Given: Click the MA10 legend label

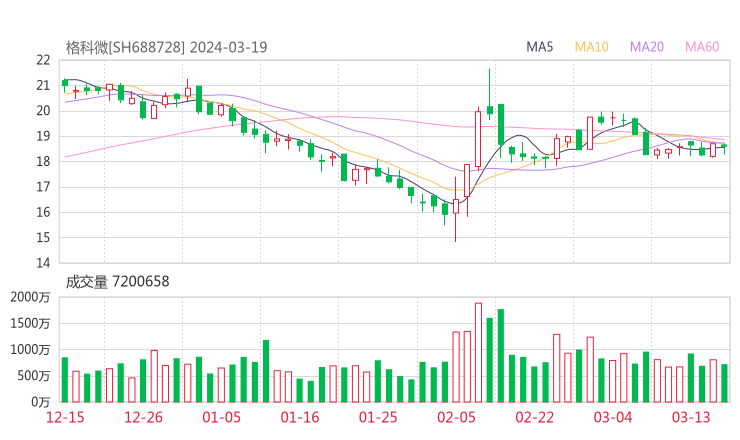Looking at the screenshot, I should [591, 47].
